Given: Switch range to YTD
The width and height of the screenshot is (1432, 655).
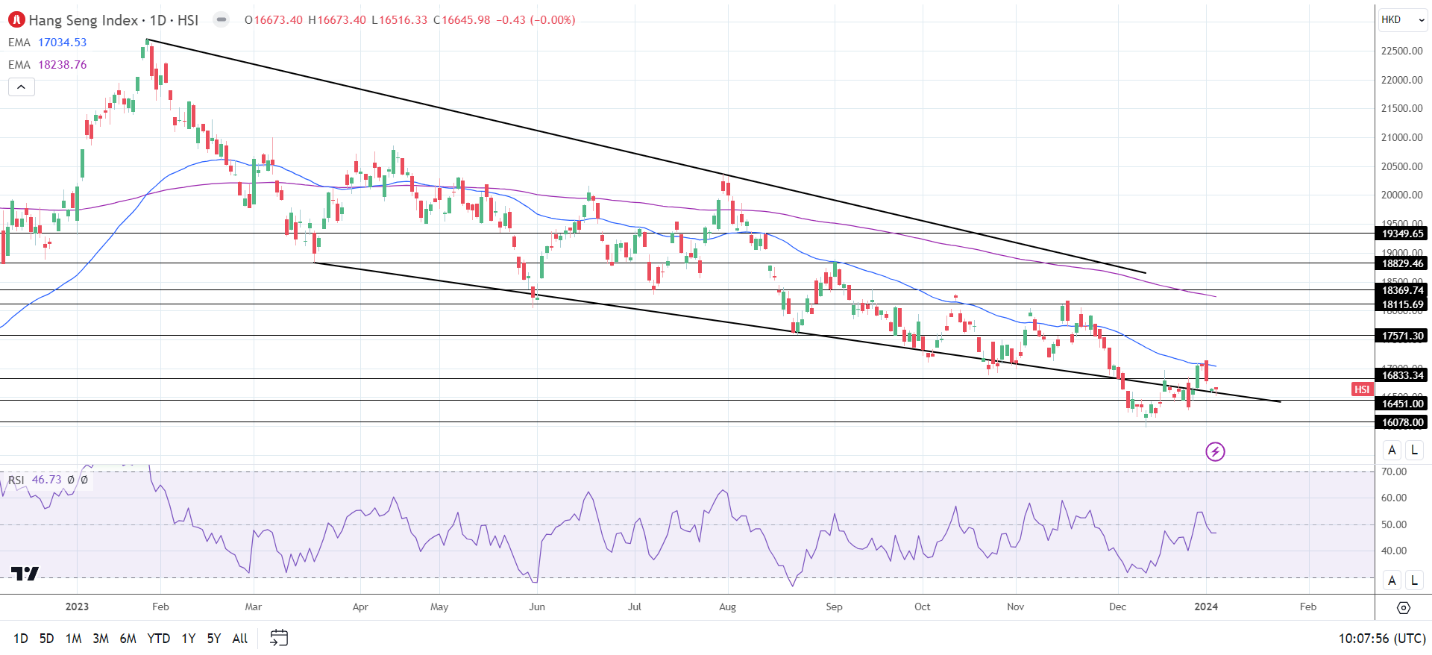Looking at the screenshot, I should pyautogui.click(x=158, y=638).
